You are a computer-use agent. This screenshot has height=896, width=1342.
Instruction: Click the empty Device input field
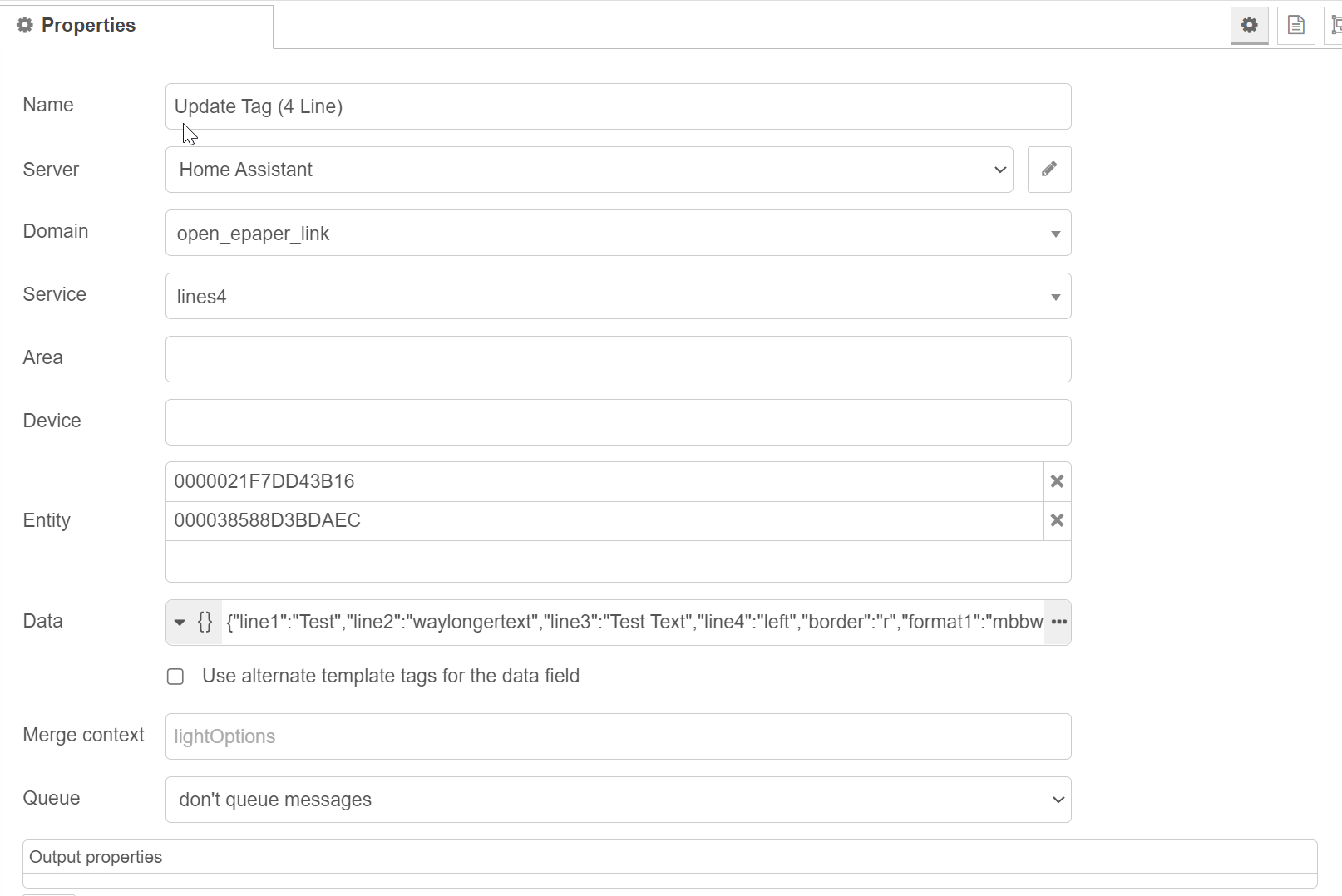pyautogui.click(x=618, y=422)
